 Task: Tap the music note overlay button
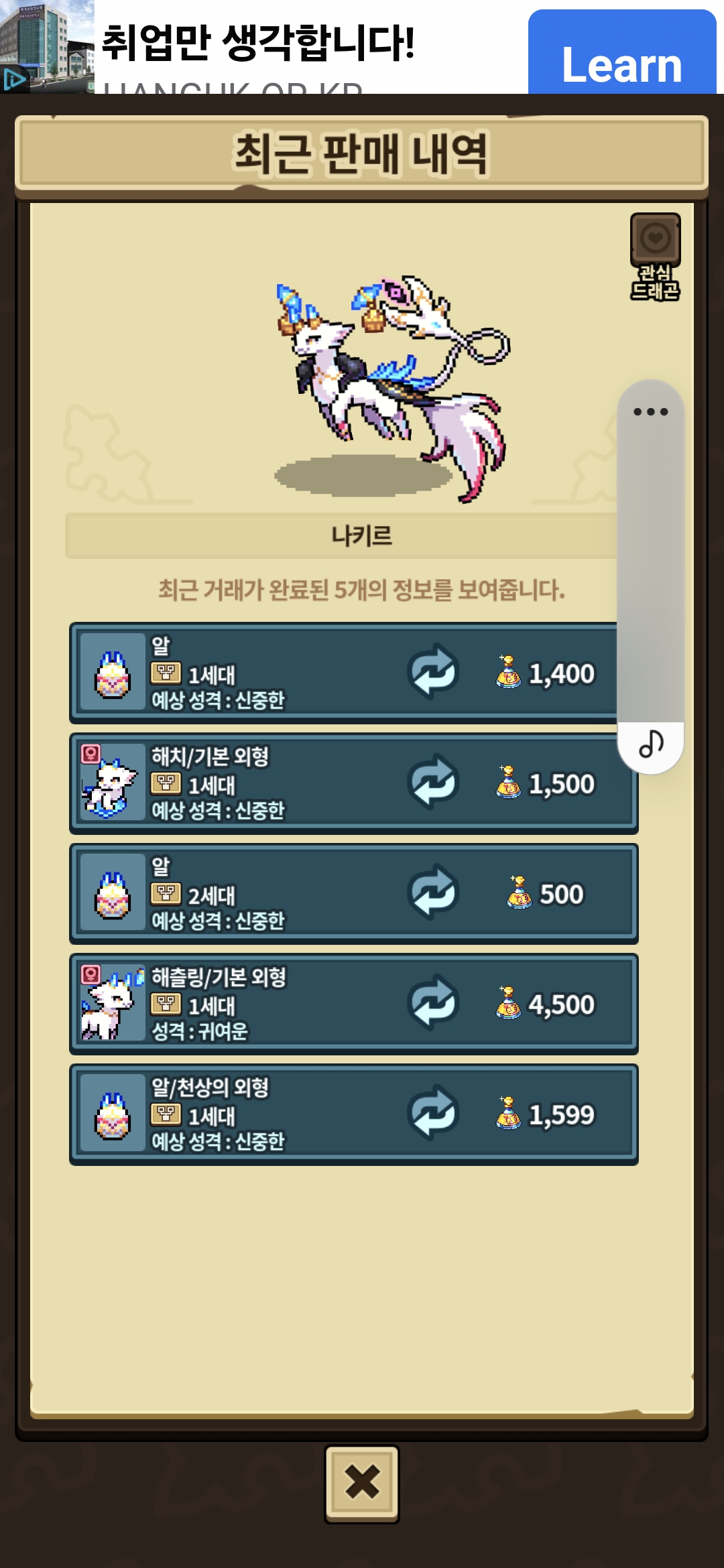(651, 744)
